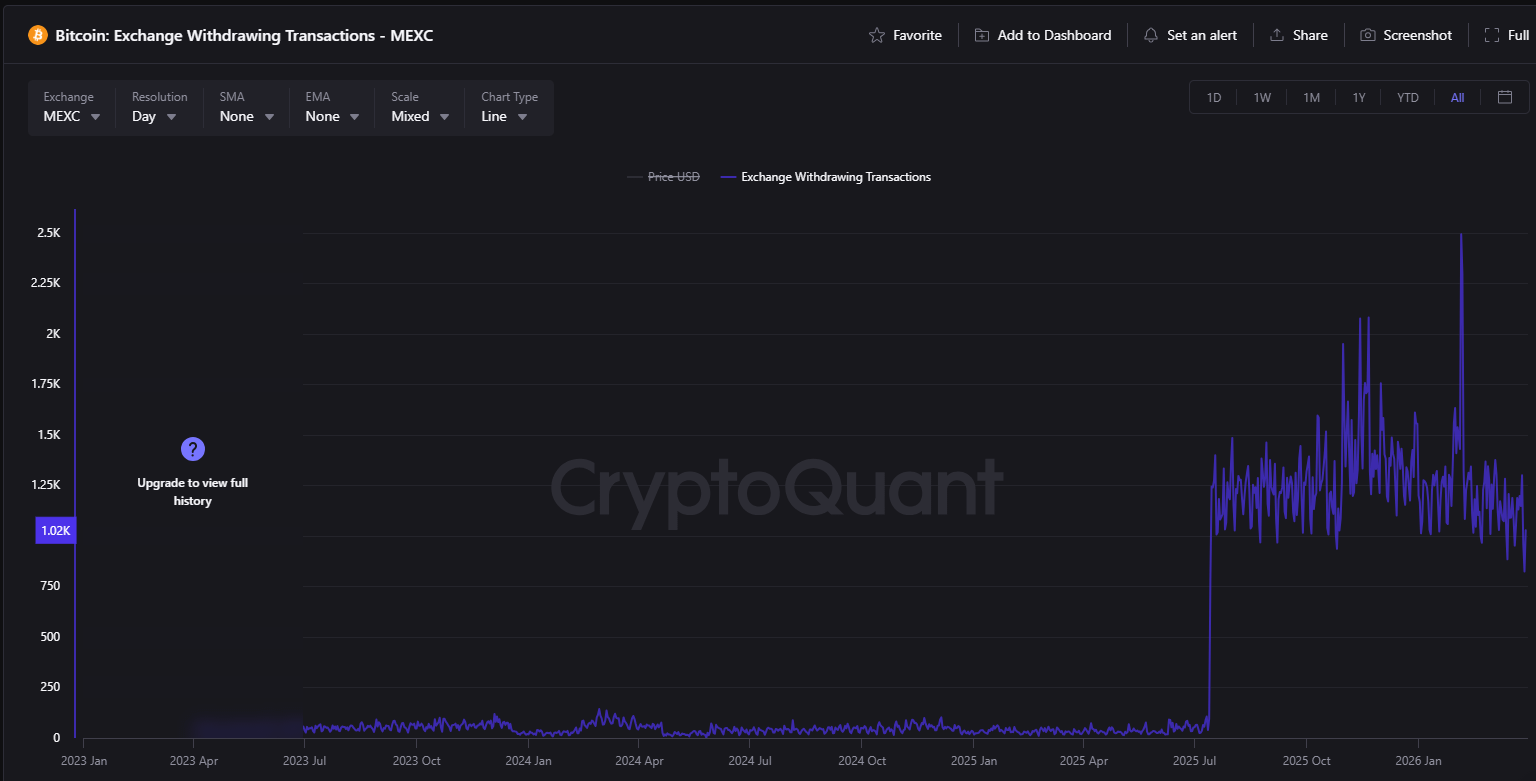Click the 2026 Jan x-axis label

(x=1417, y=761)
